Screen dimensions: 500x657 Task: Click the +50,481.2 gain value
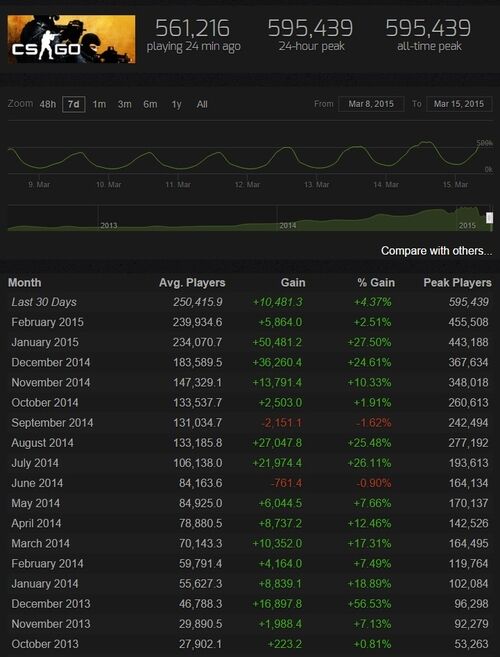277,342
